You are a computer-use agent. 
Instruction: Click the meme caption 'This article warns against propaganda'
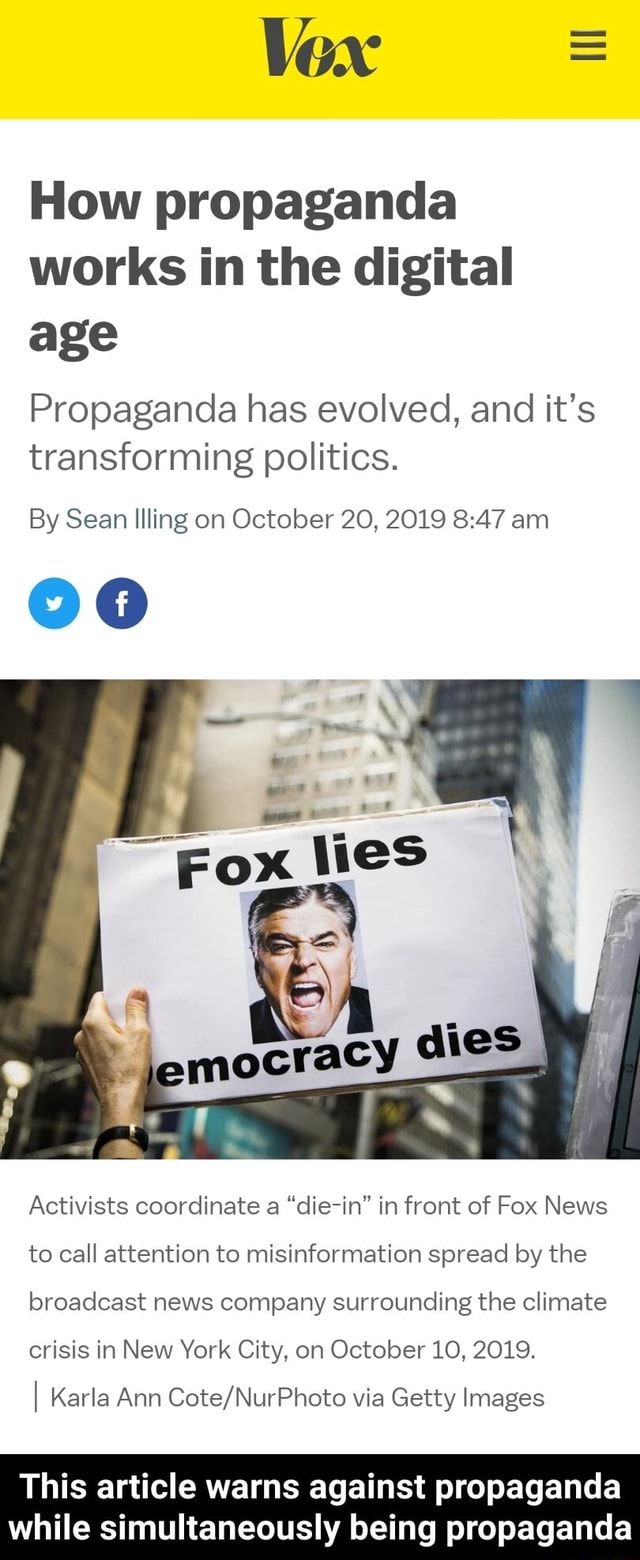[320, 1485]
